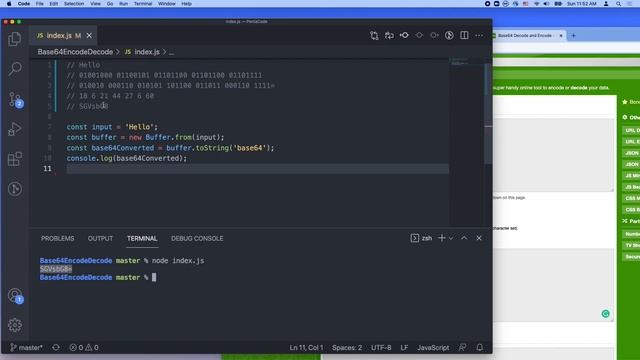640x360 pixels.
Task: Open the Extensions view
Action: click(x=15, y=159)
